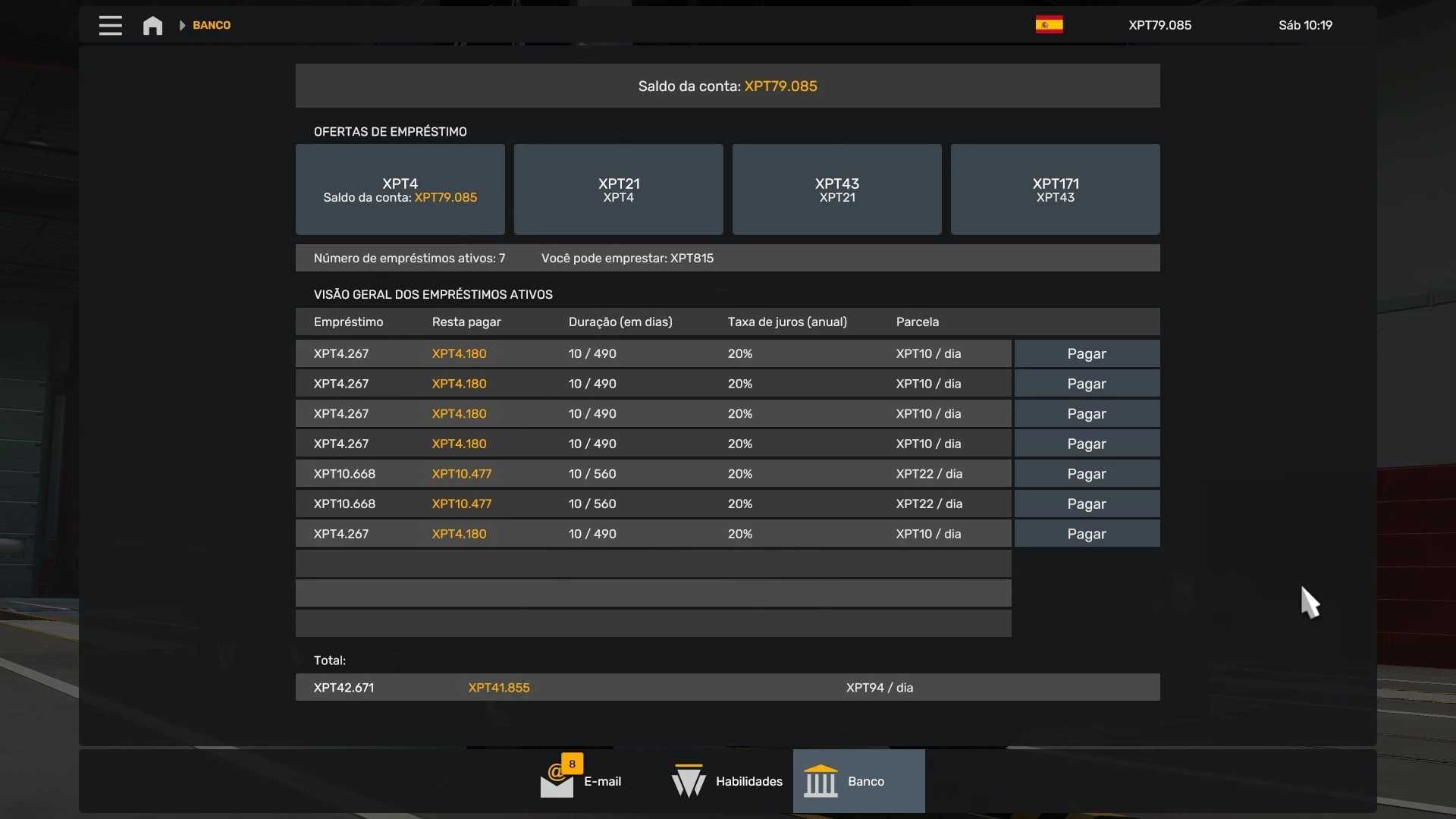Click the BANCO breadcrumb label
Viewport: 1456px width, 819px height.
point(212,25)
